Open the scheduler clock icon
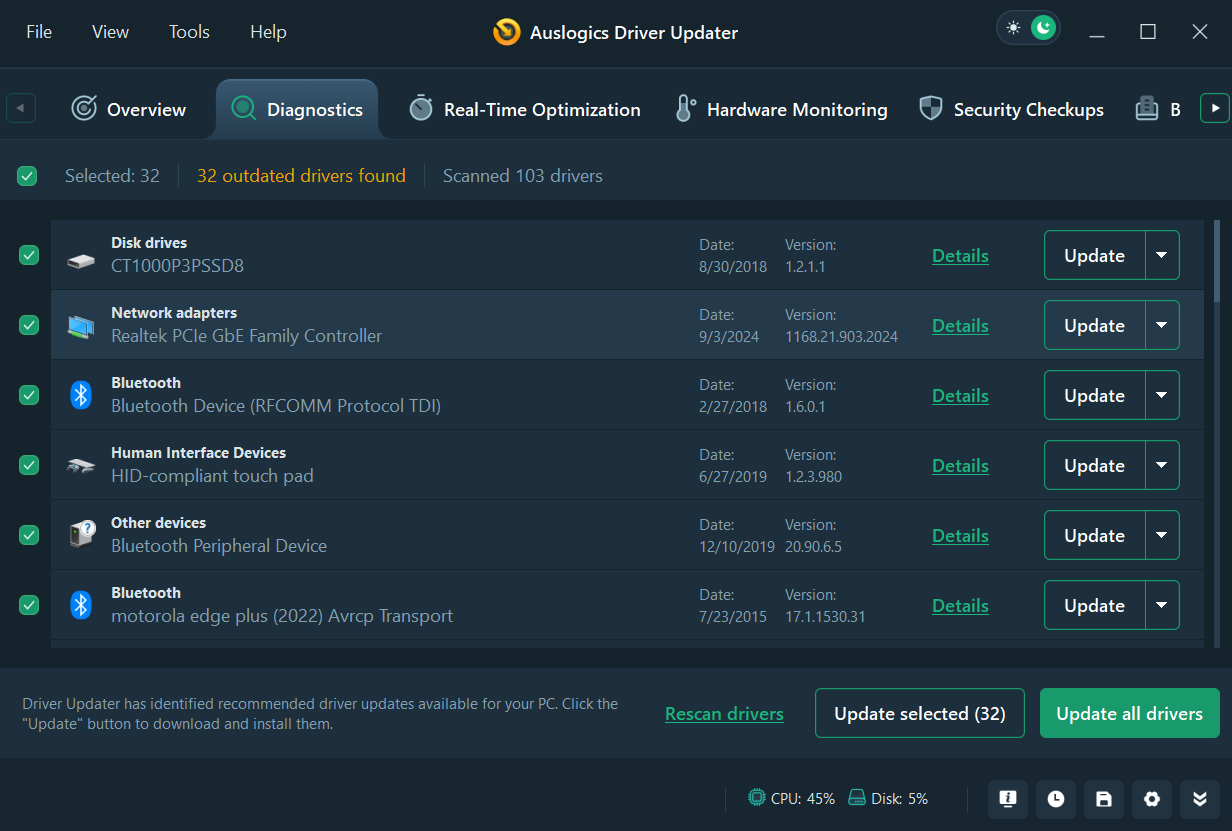The height and width of the screenshot is (831, 1232). [x=1056, y=798]
